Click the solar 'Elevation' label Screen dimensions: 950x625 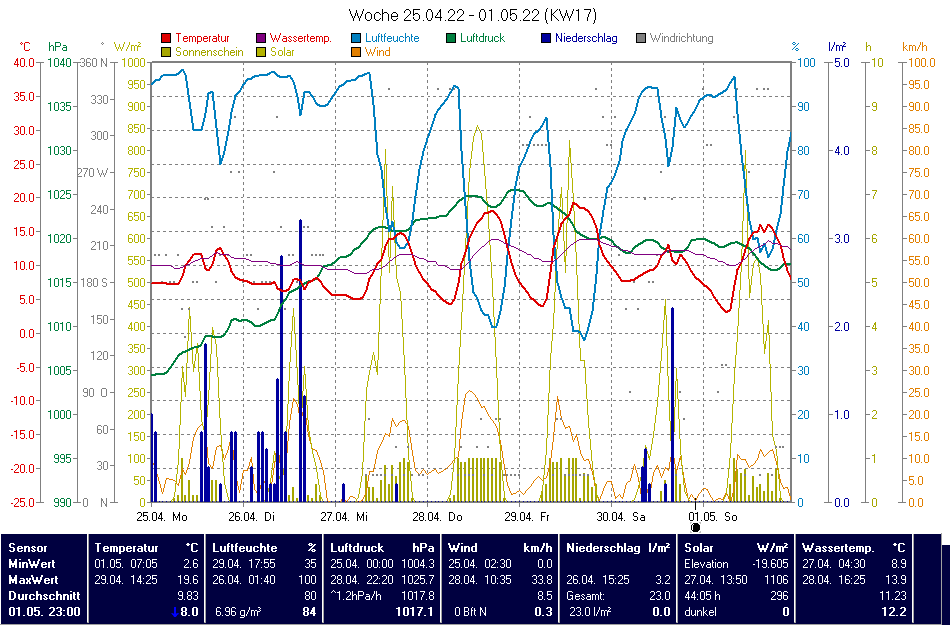(x=708, y=564)
